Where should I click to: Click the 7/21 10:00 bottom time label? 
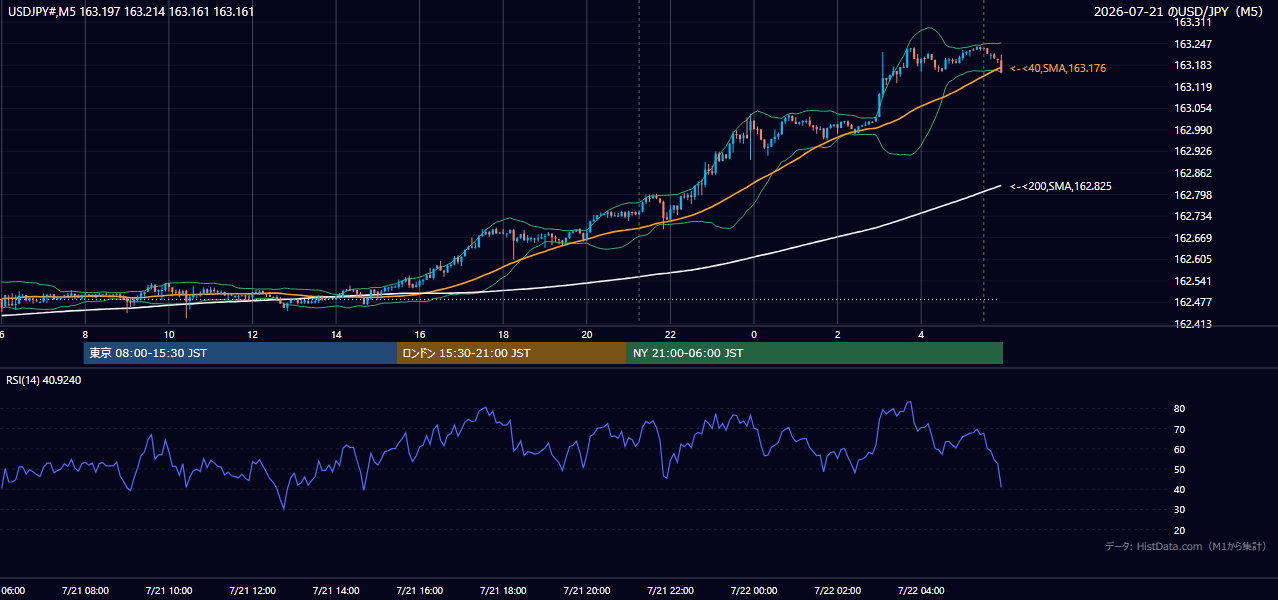[x=169, y=591]
